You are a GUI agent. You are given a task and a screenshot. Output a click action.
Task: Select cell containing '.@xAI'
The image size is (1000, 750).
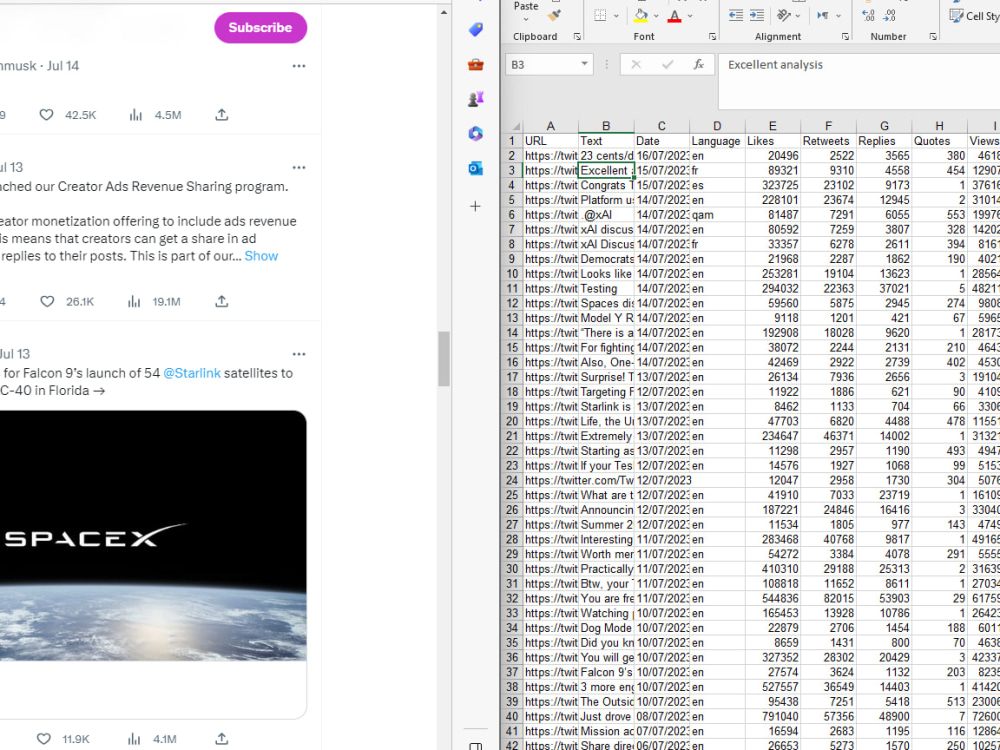(x=606, y=215)
